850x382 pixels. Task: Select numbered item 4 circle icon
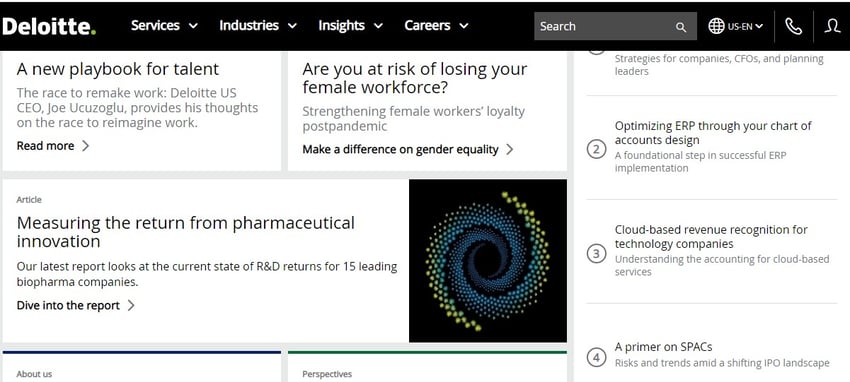pyautogui.click(x=596, y=357)
